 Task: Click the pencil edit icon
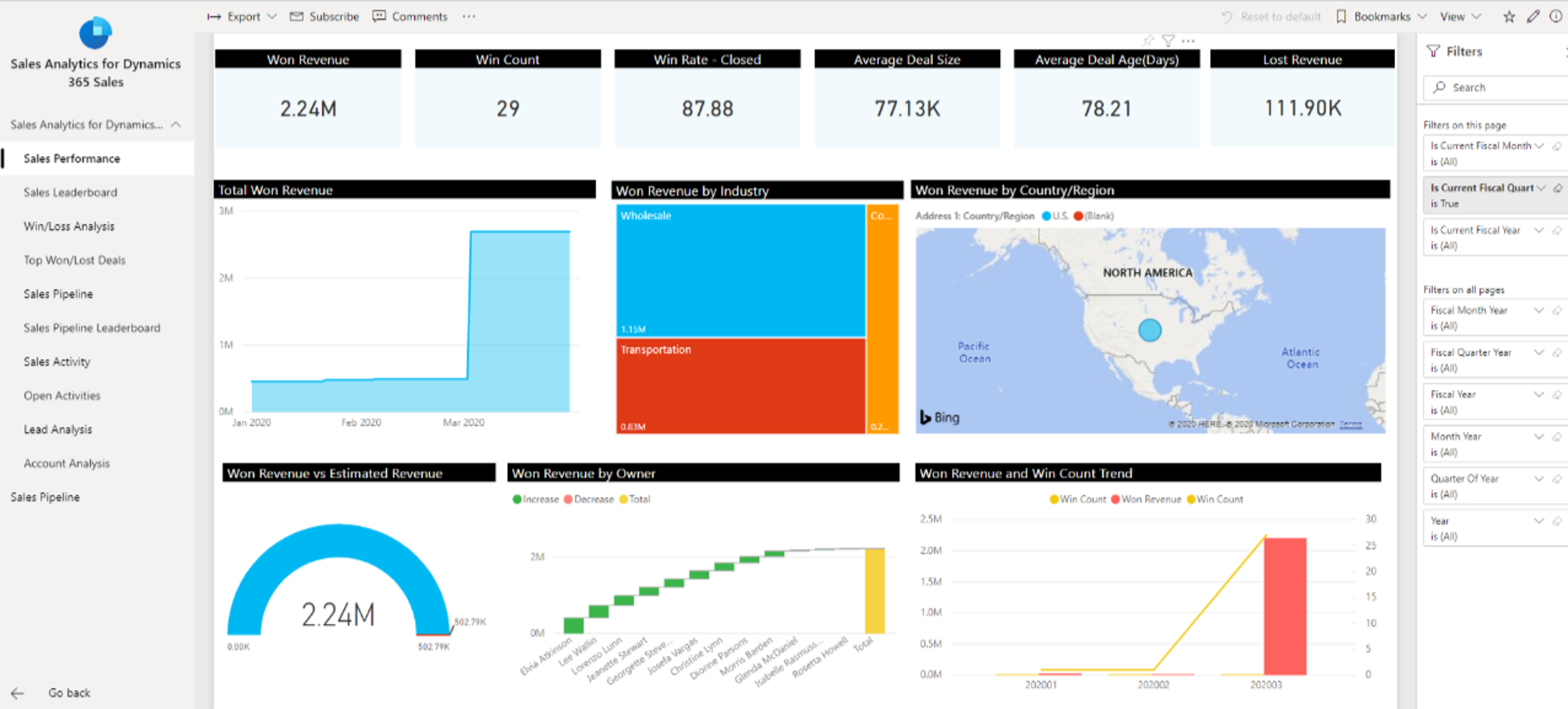tap(1533, 16)
